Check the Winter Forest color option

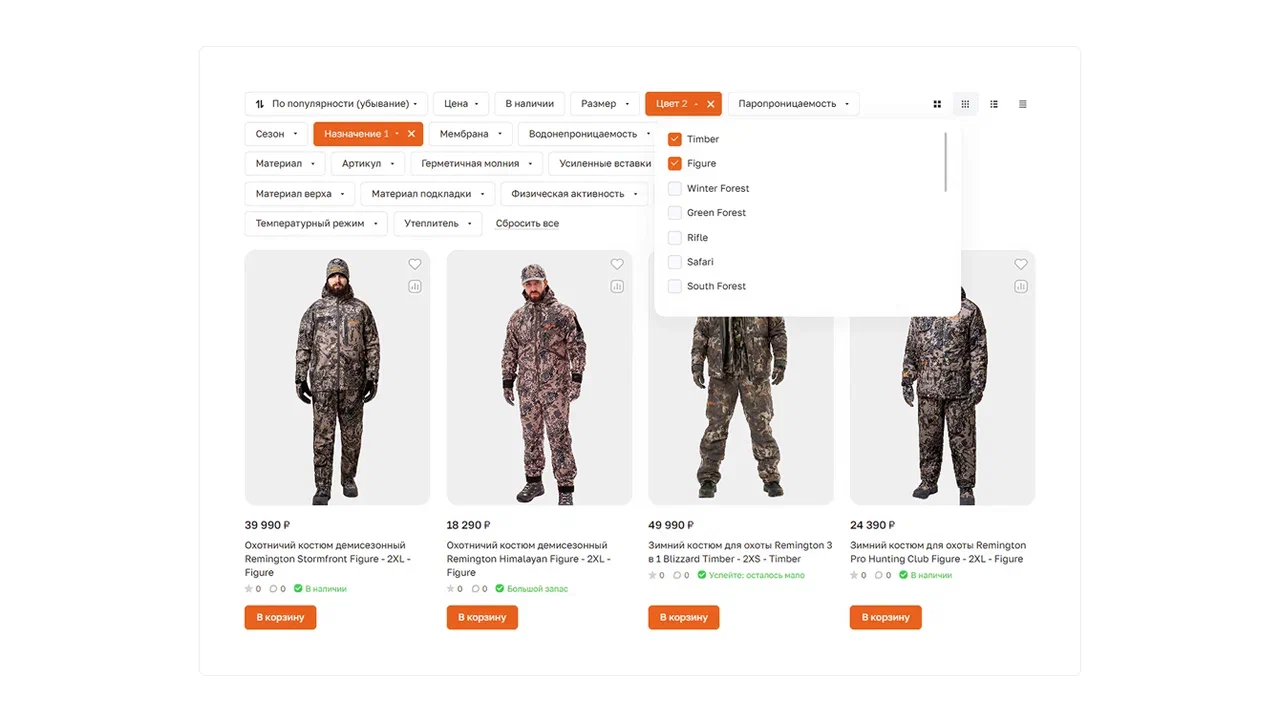point(675,188)
